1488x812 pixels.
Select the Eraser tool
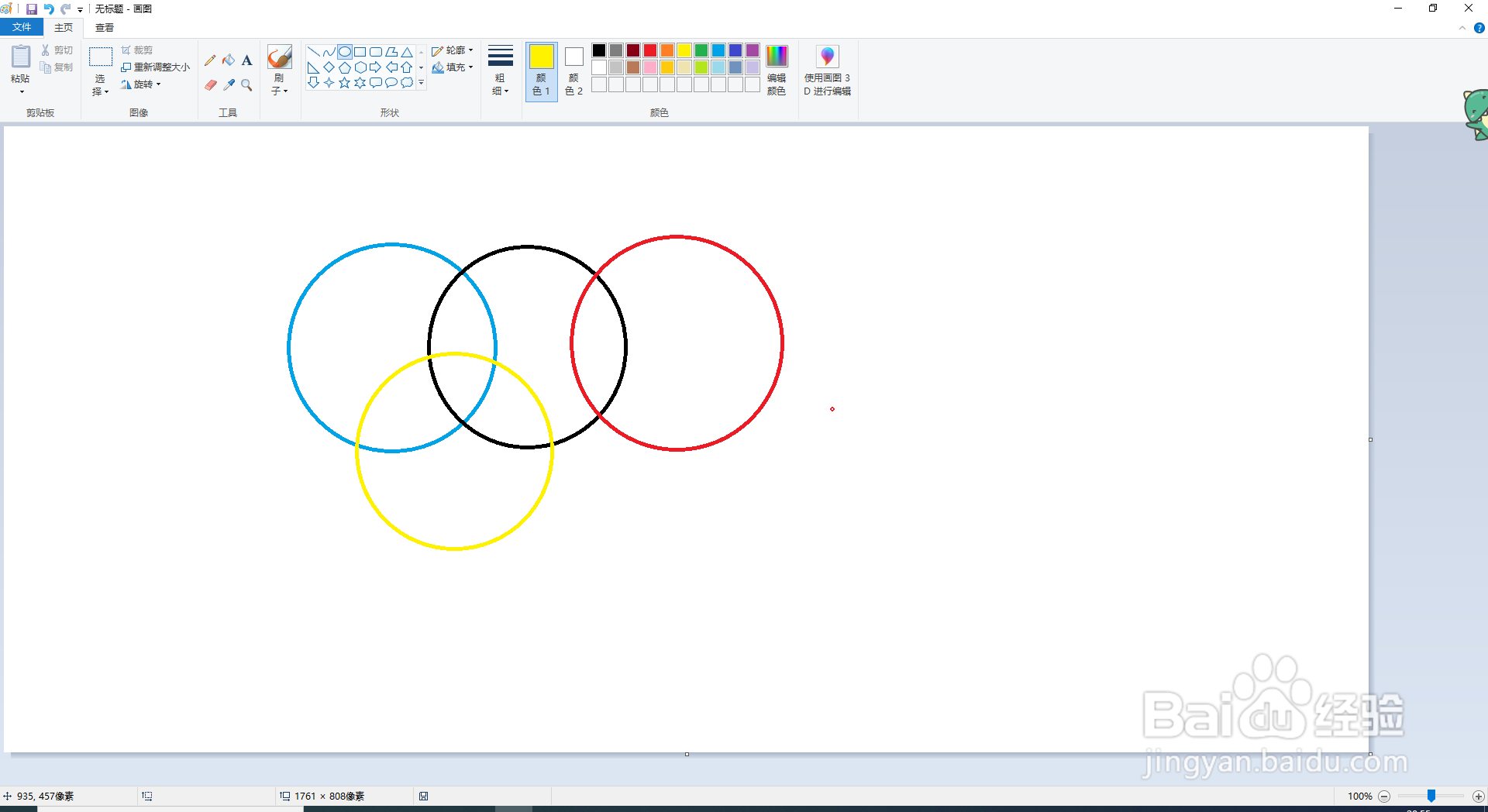pos(210,84)
